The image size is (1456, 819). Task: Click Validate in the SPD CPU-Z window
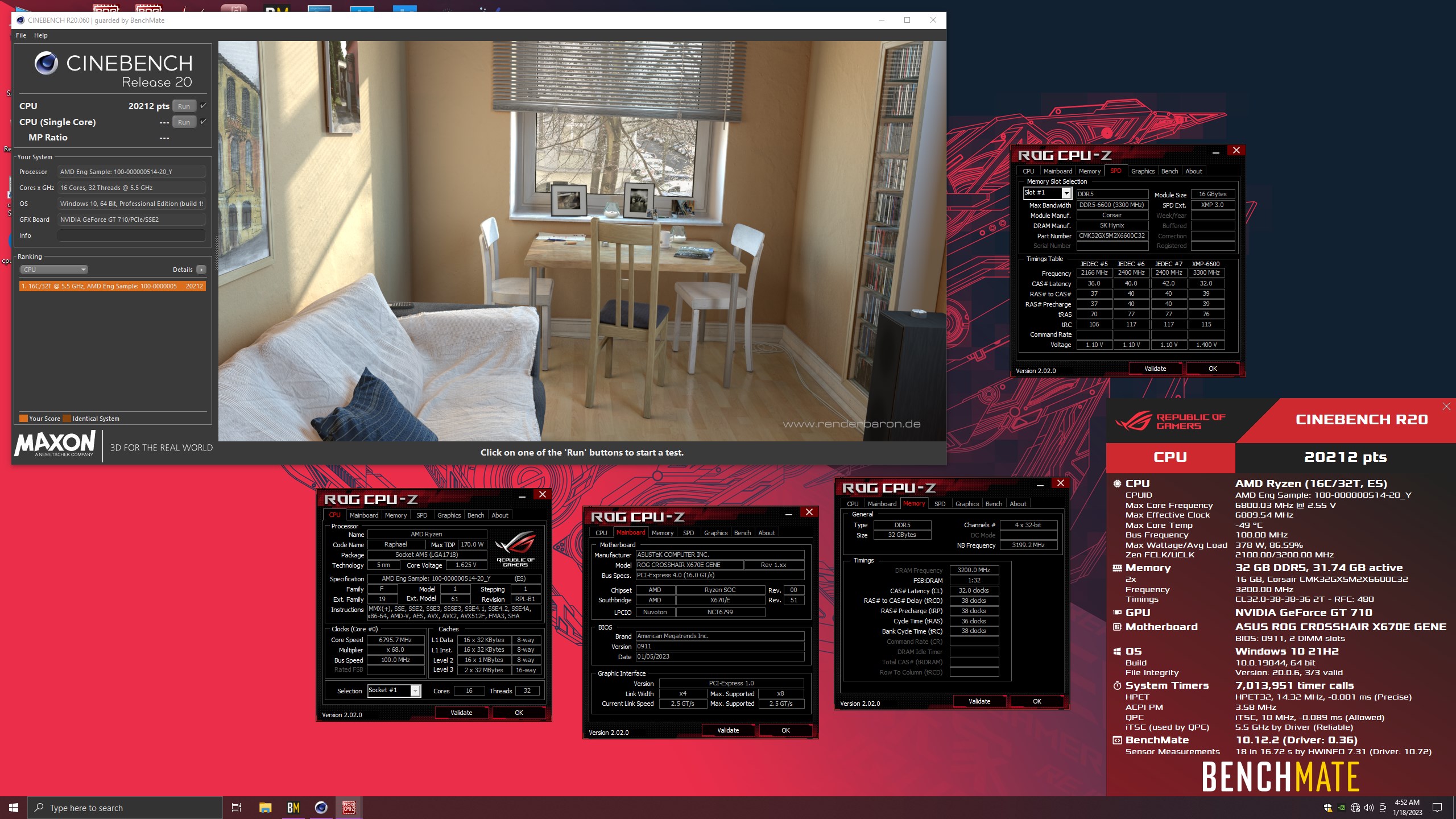pyautogui.click(x=1155, y=369)
